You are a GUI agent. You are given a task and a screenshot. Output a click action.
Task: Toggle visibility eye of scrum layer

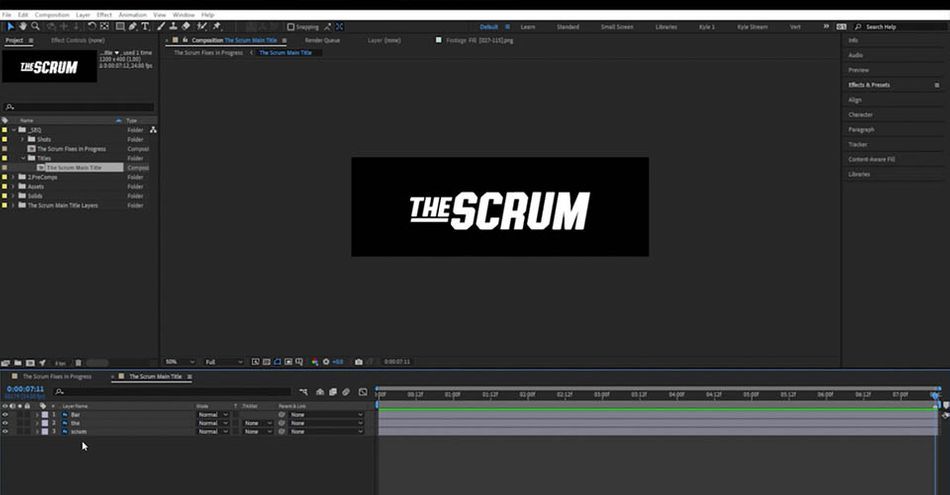click(5, 432)
